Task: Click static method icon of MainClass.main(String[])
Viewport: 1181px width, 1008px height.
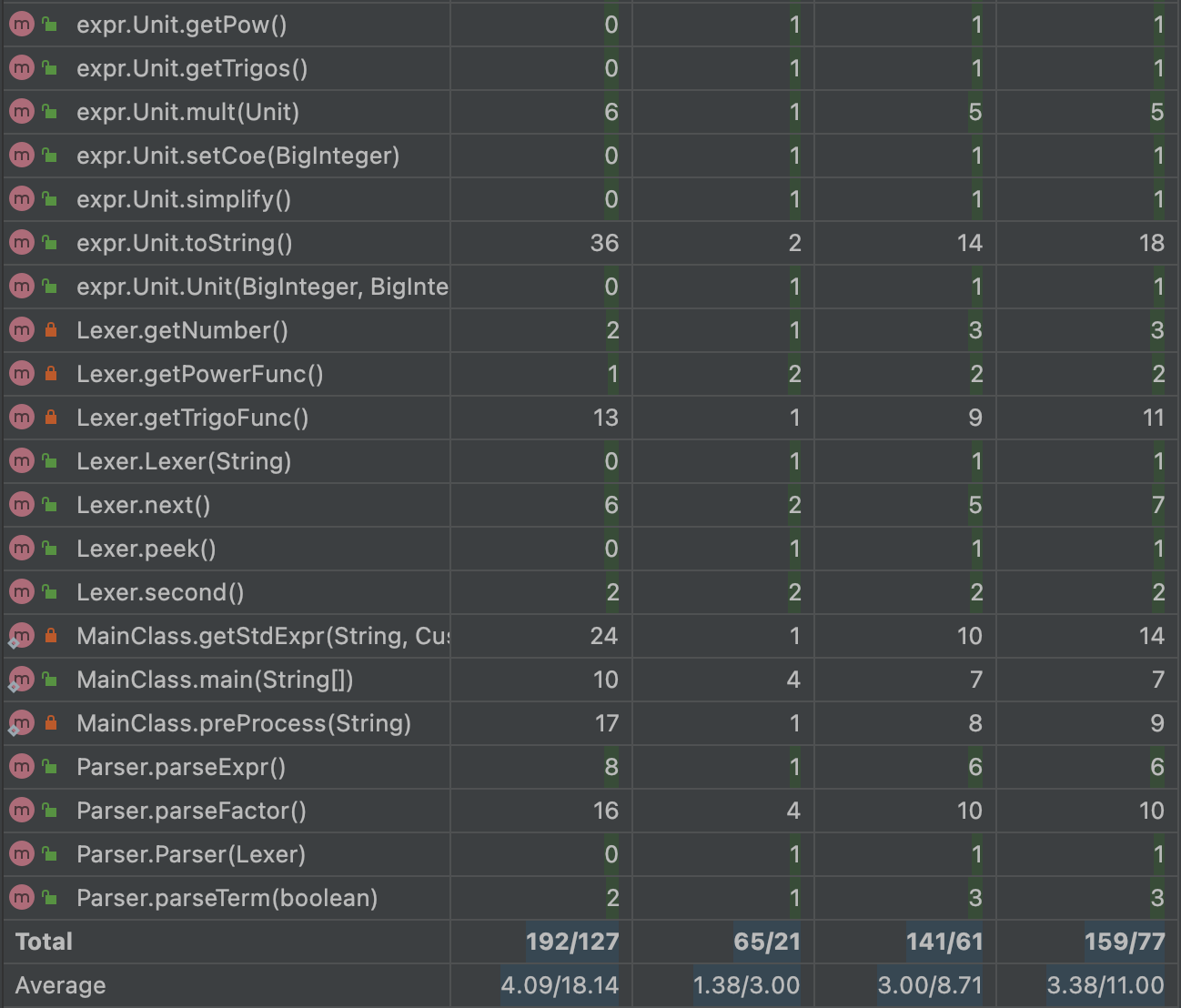Action: pos(21,680)
